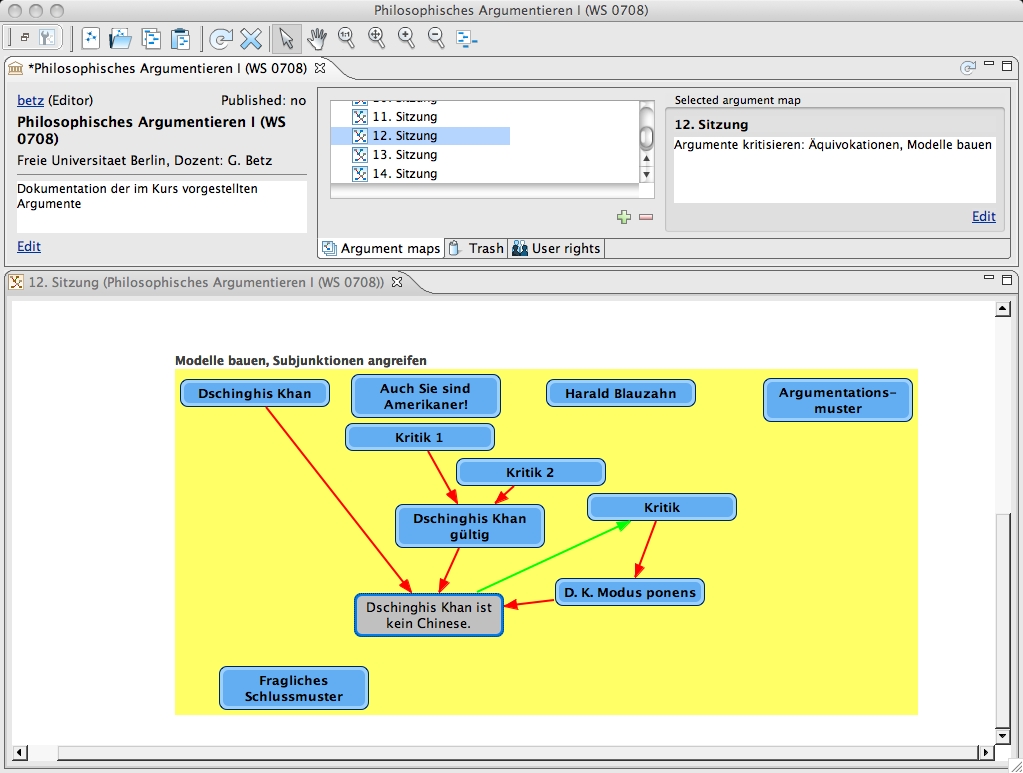Close the 12. Sitzung map editor tab
The image size is (1023, 773).
click(x=397, y=282)
